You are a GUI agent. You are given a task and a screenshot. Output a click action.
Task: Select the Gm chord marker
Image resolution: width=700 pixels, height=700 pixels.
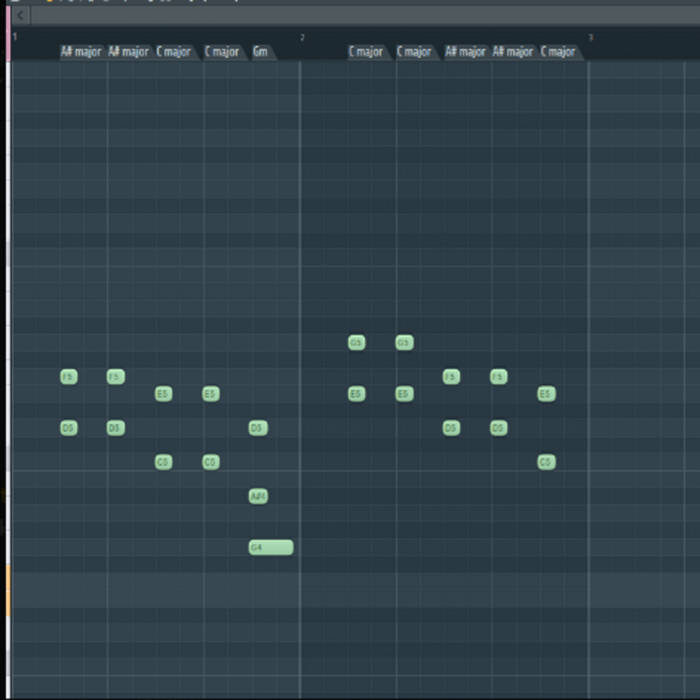(261, 51)
